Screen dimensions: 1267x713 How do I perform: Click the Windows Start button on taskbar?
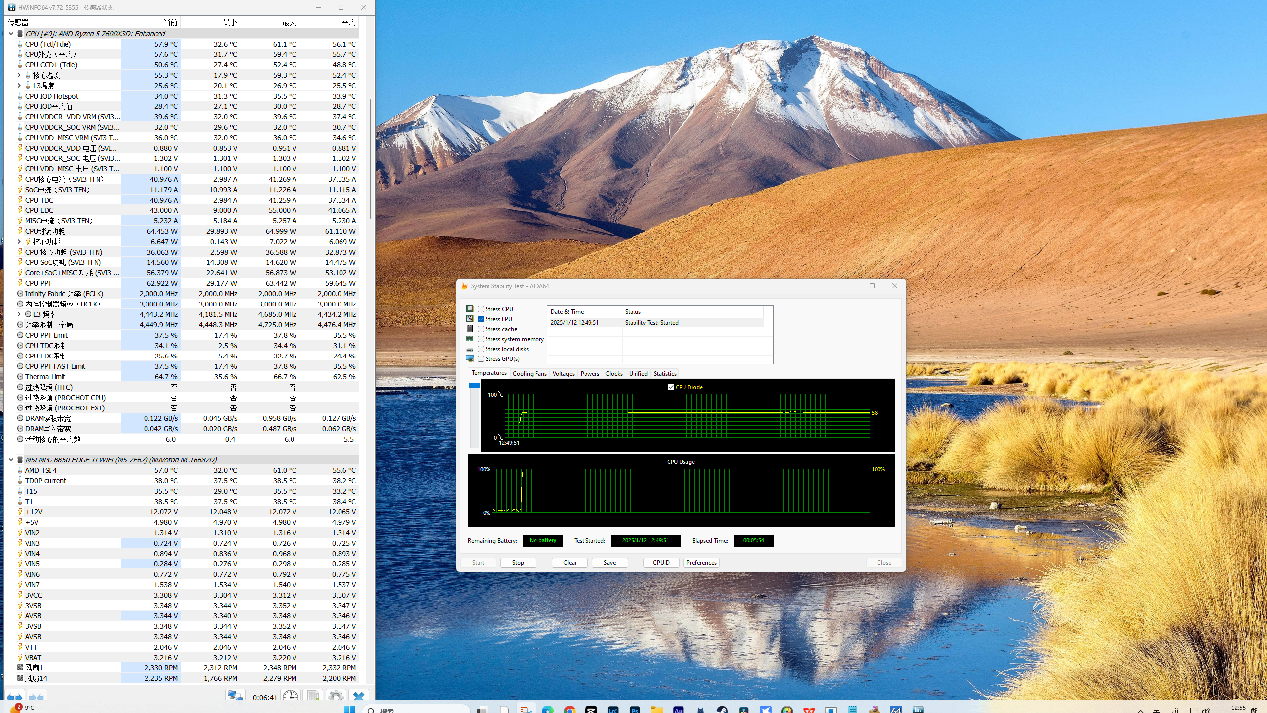[350, 710]
